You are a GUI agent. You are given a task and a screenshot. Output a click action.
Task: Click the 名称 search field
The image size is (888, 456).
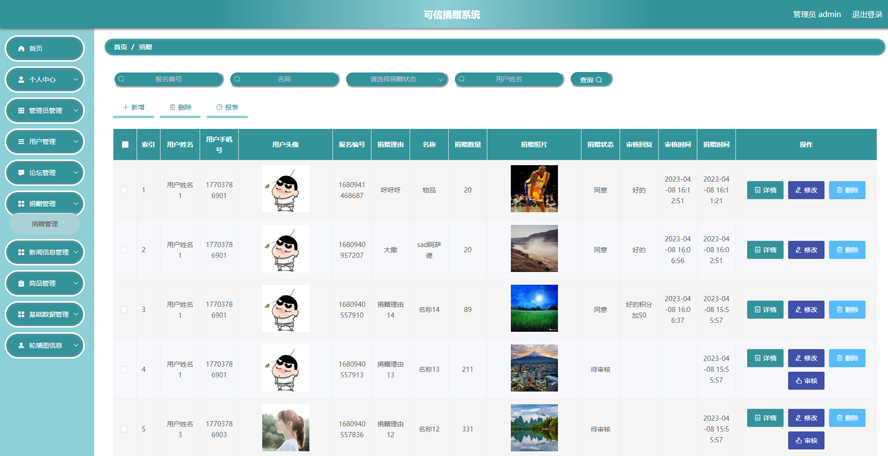(284, 80)
